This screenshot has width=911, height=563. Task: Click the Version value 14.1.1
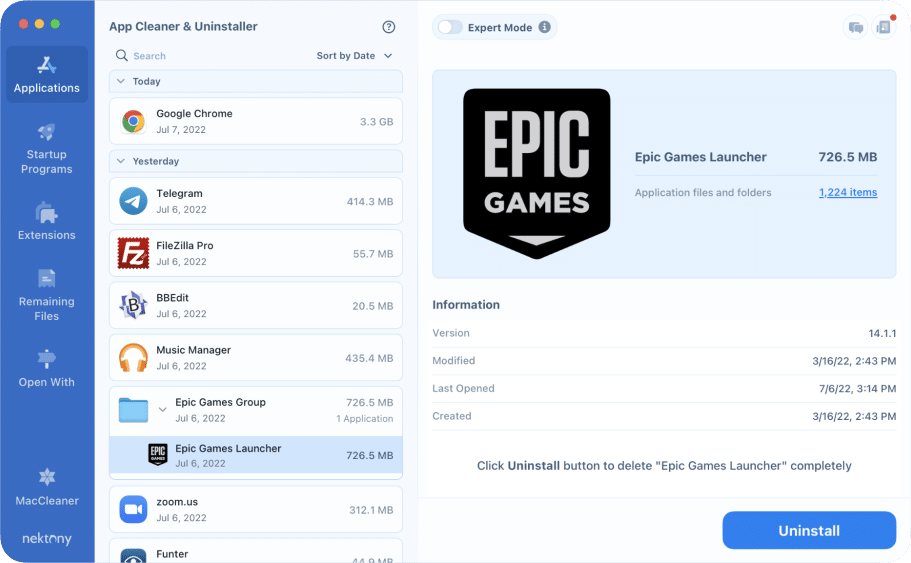point(882,333)
